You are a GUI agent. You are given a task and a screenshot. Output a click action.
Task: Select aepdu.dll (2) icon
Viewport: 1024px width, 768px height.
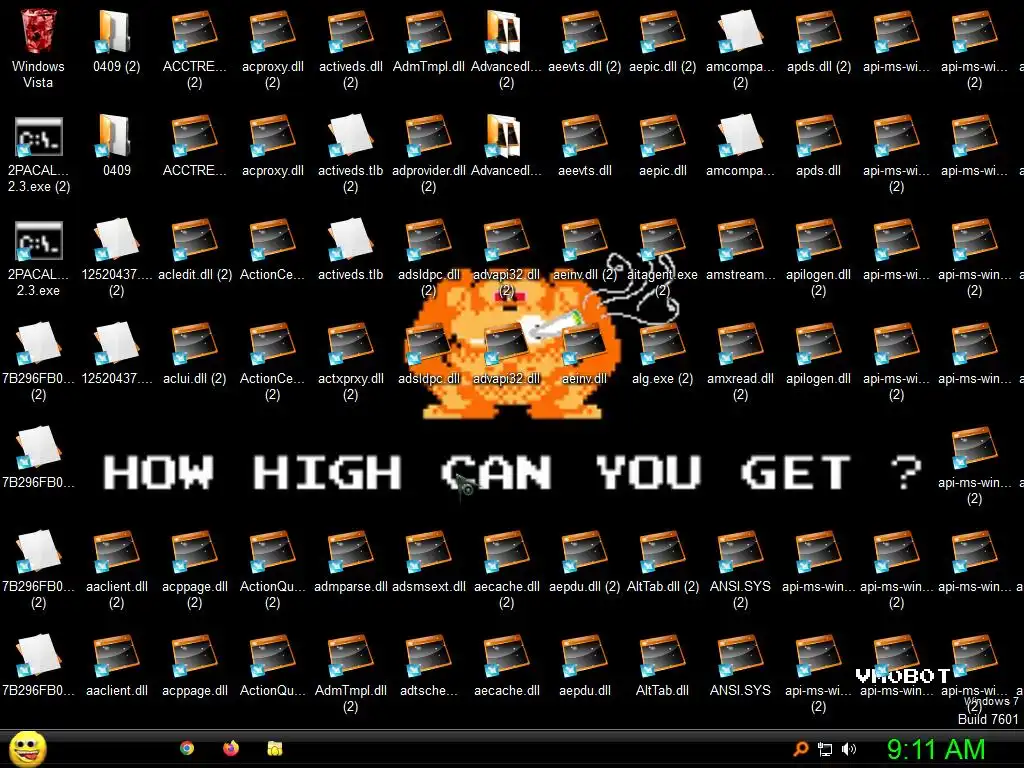coord(584,551)
